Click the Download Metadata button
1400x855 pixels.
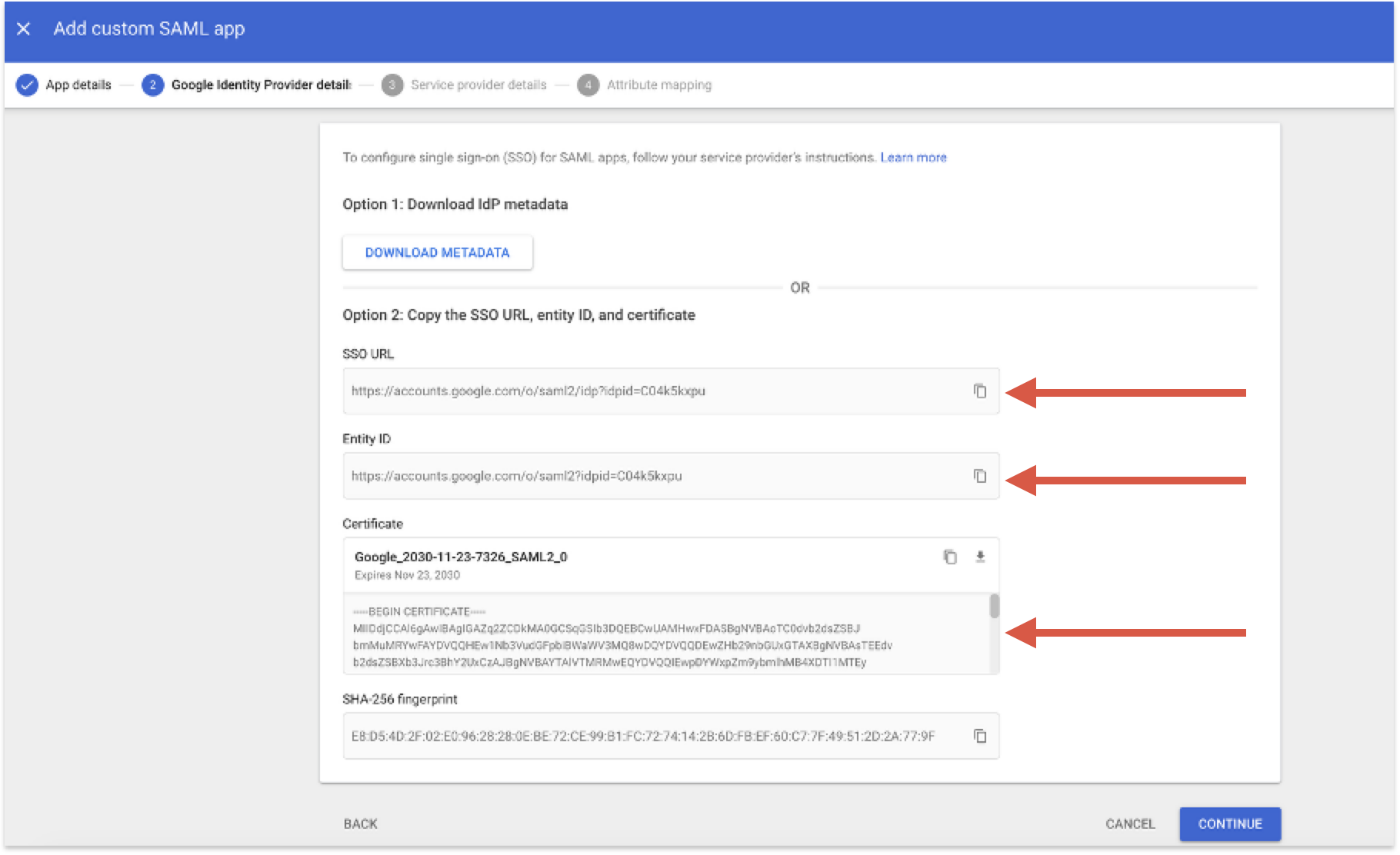[437, 252]
